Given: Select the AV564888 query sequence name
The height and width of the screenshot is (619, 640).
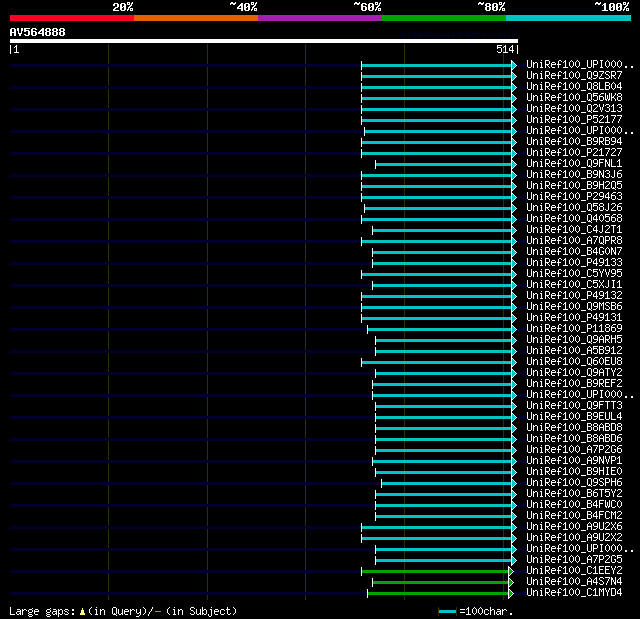Looking at the screenshot, I should 38,32.
